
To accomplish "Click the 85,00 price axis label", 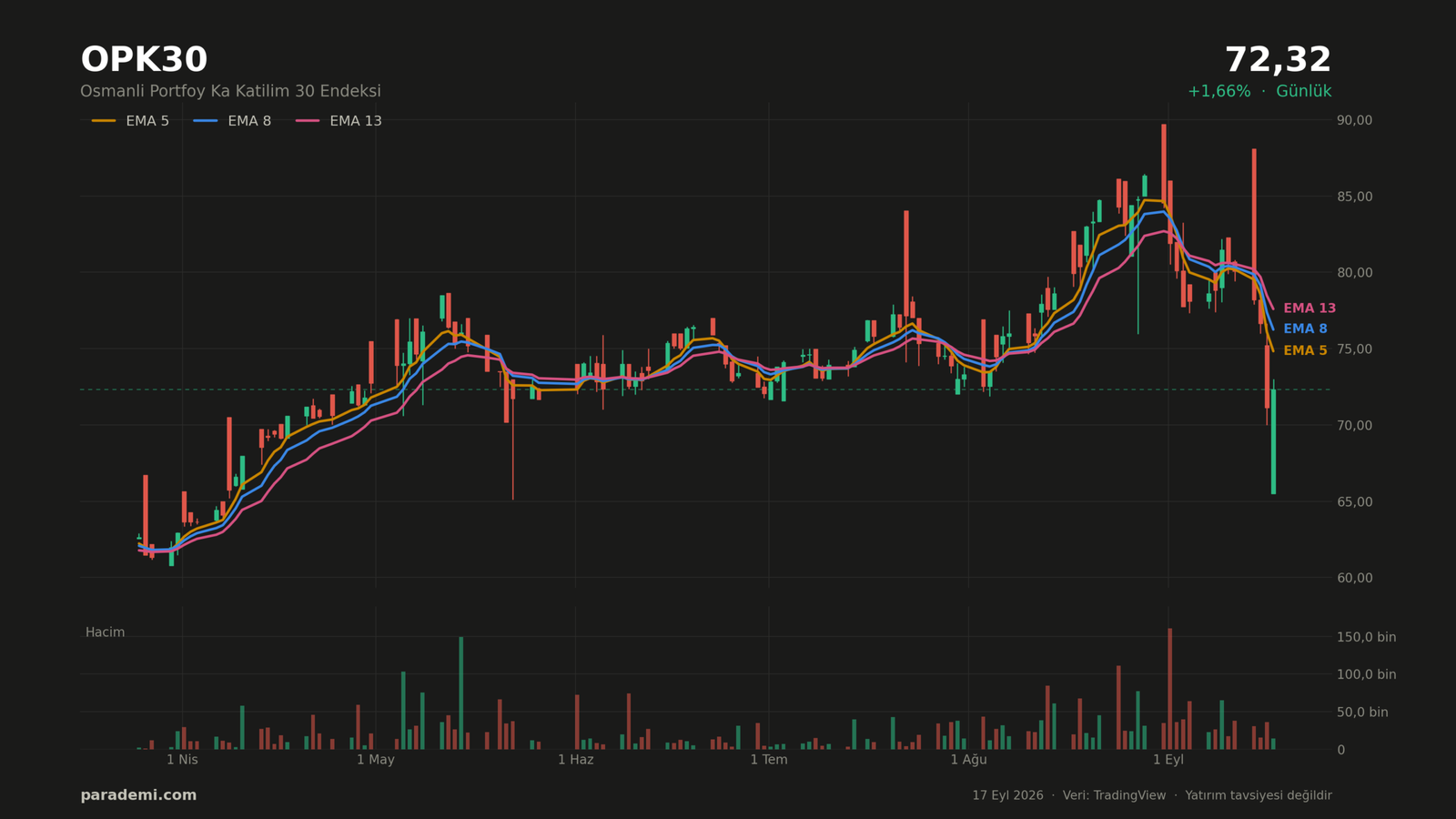I will pos(1354,197).
